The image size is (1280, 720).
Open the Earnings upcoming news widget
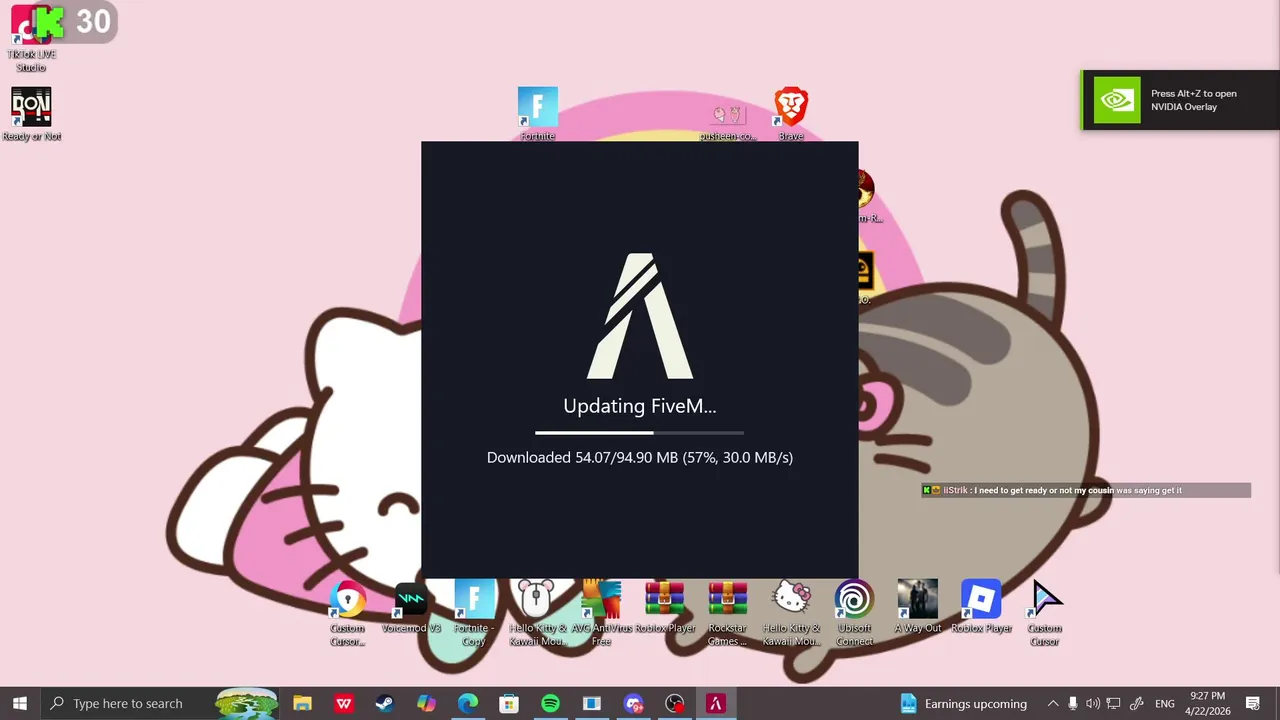tap(964, 703)
